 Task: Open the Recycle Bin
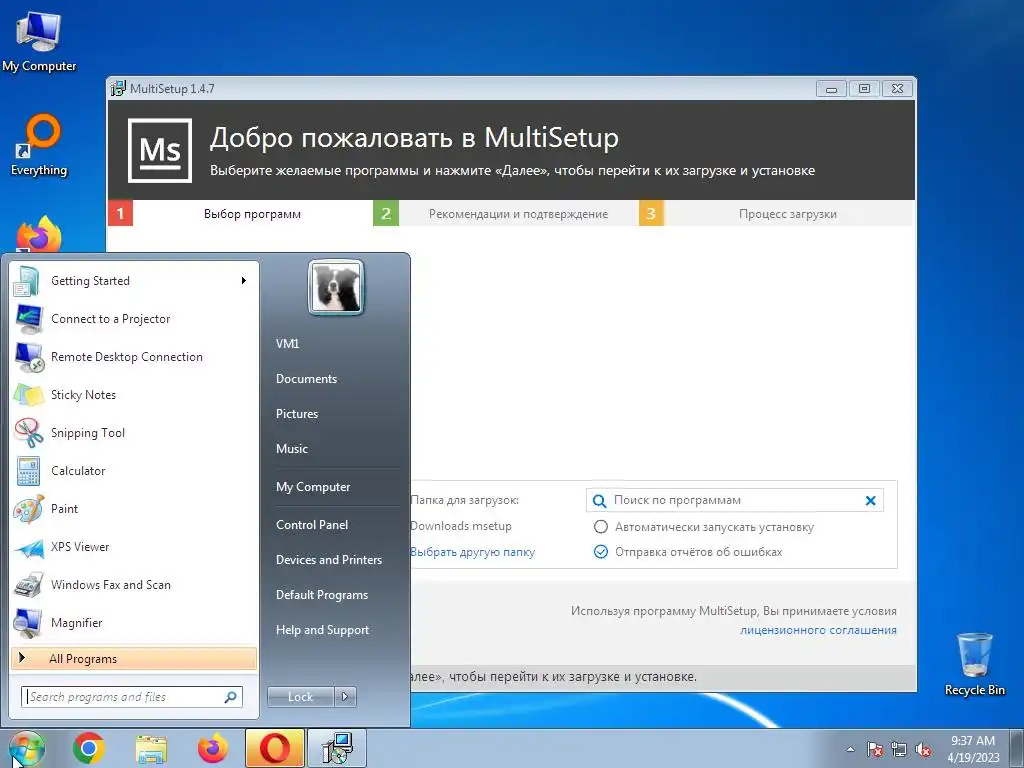point(974,664)
